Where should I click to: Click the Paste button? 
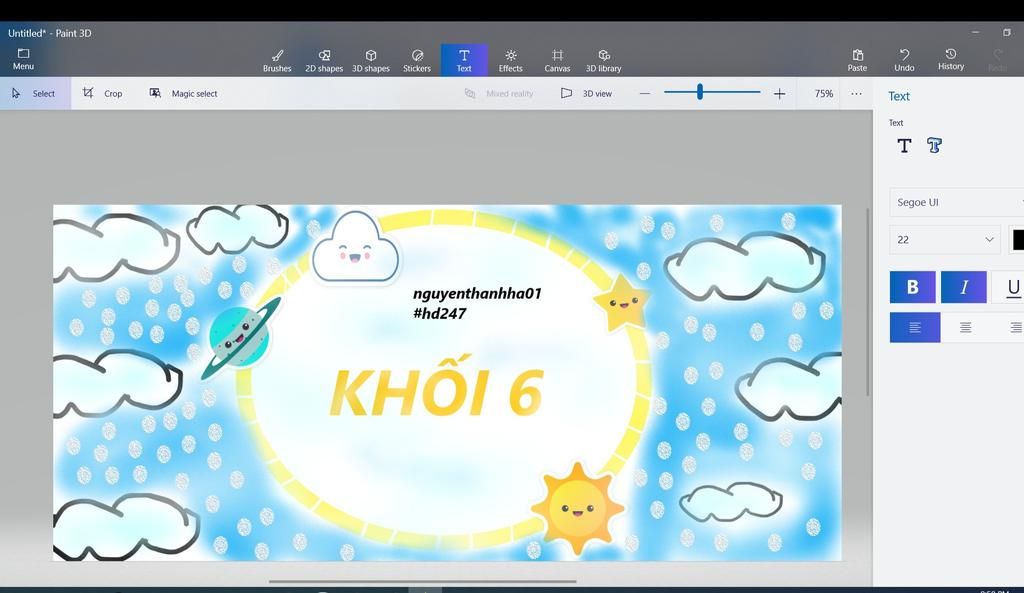point(857,60)
